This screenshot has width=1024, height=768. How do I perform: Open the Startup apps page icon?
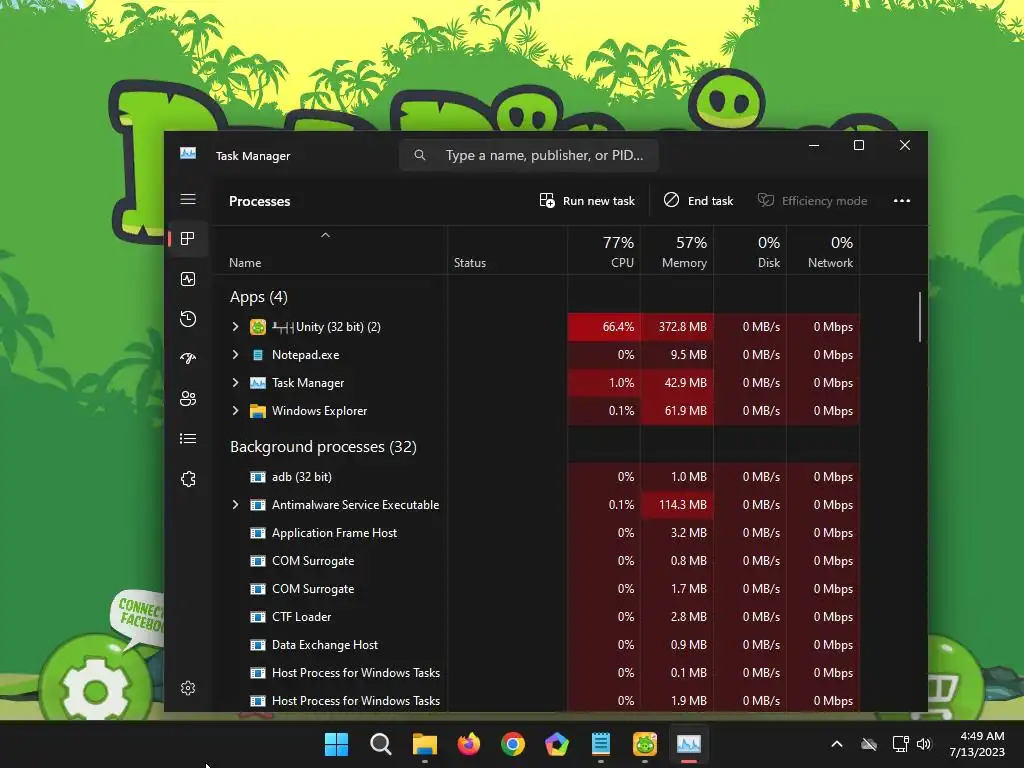(x=188, y=359)
